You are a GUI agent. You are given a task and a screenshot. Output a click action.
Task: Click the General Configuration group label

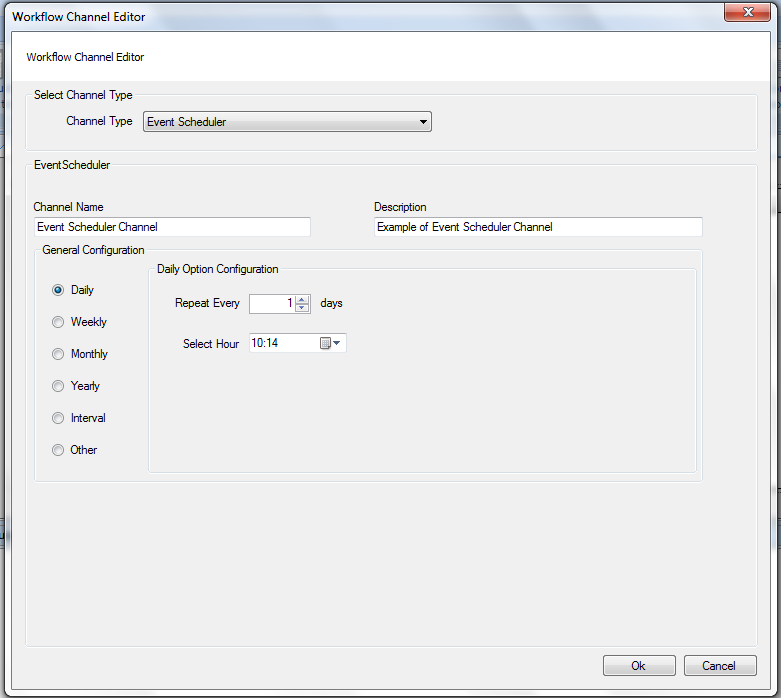pyautogui.click(x=93, y=250)
